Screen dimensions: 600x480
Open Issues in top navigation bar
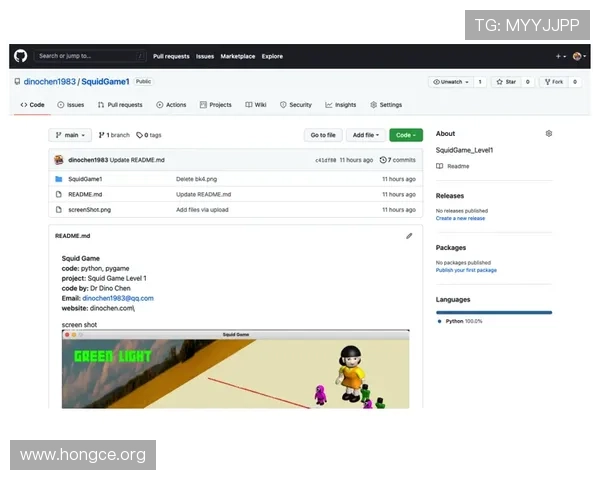click(x=205, y=56)
